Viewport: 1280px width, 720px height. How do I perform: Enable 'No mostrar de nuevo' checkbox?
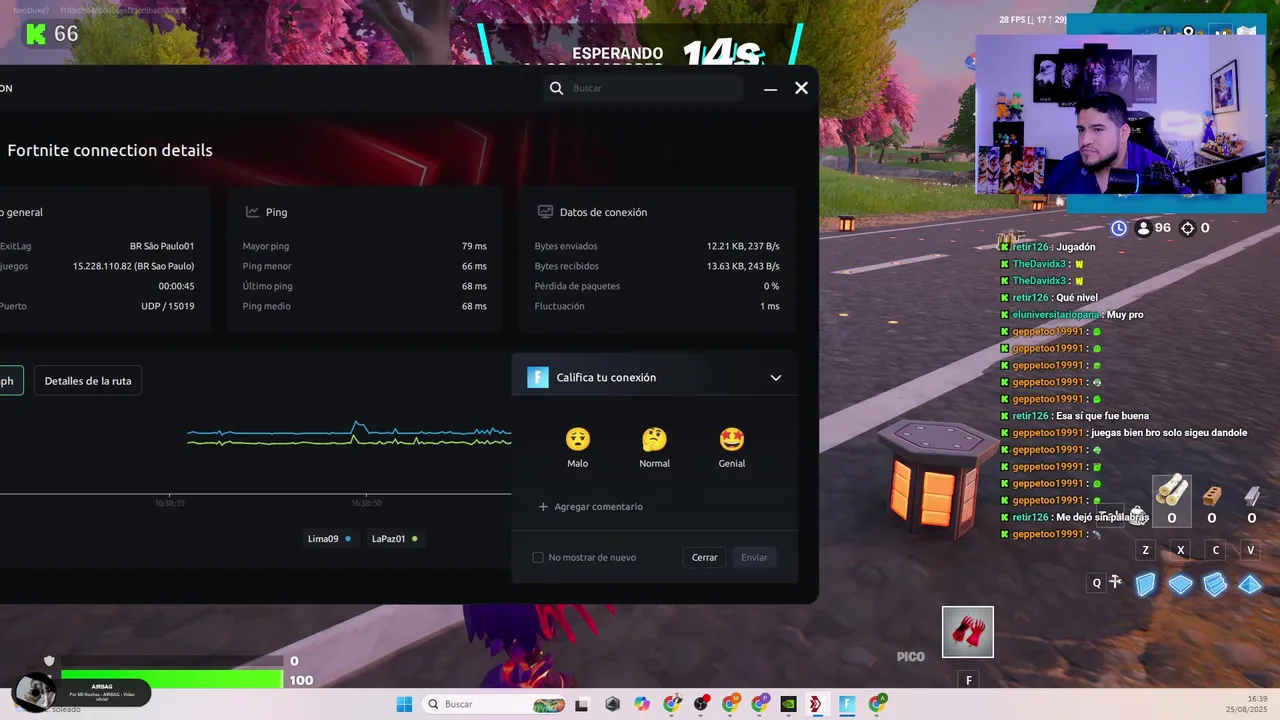click(x=538, y=557)
